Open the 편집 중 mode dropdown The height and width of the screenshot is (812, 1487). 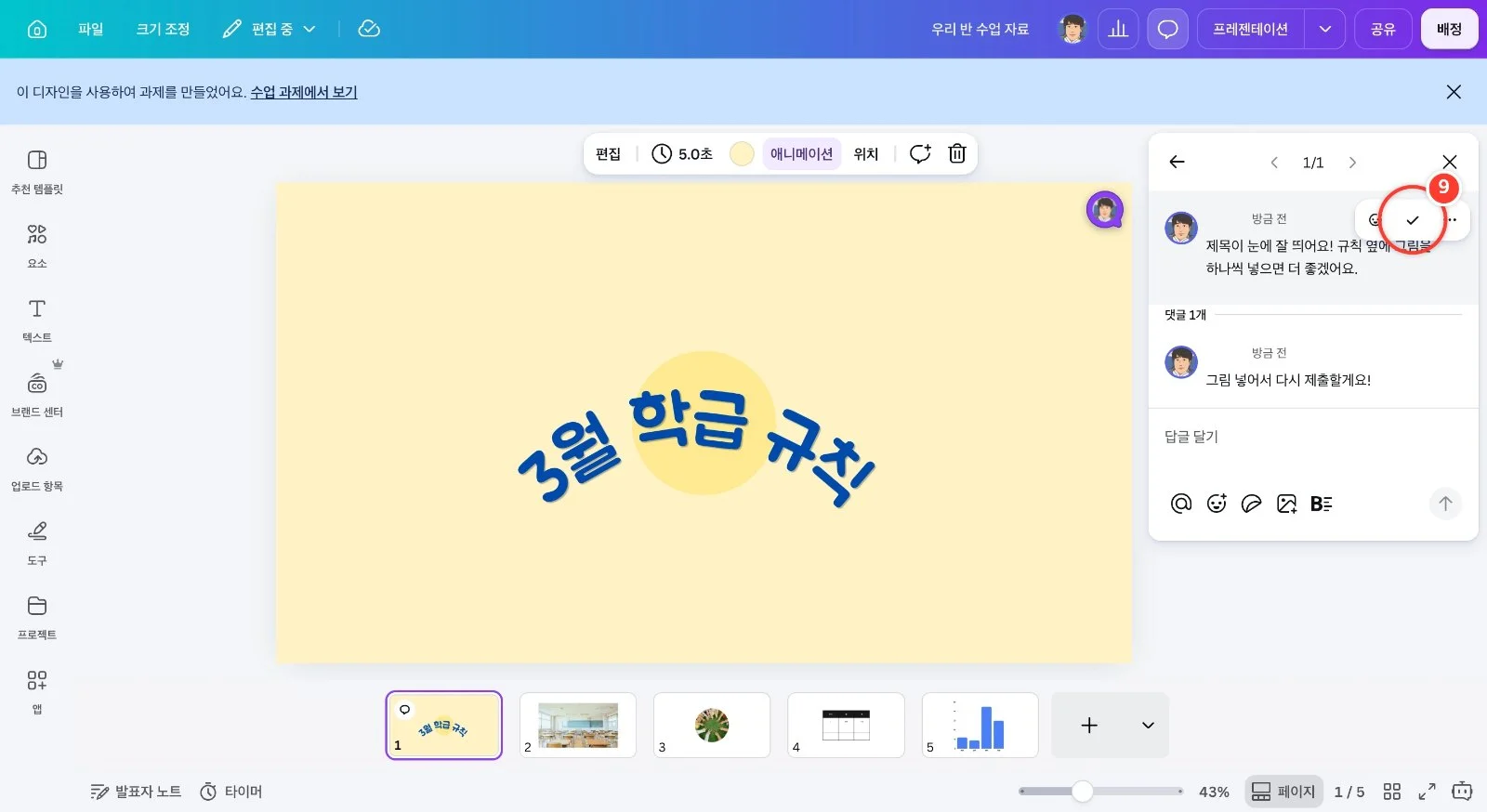click(270, 29)
